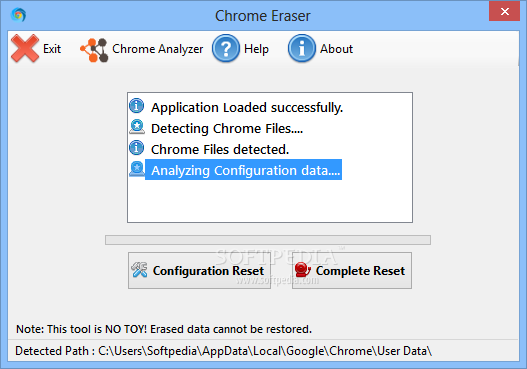This screenshot has height=369, width=527.
Task: Click info icon beside Application Loaded successfully
Action: coord(137,106)
